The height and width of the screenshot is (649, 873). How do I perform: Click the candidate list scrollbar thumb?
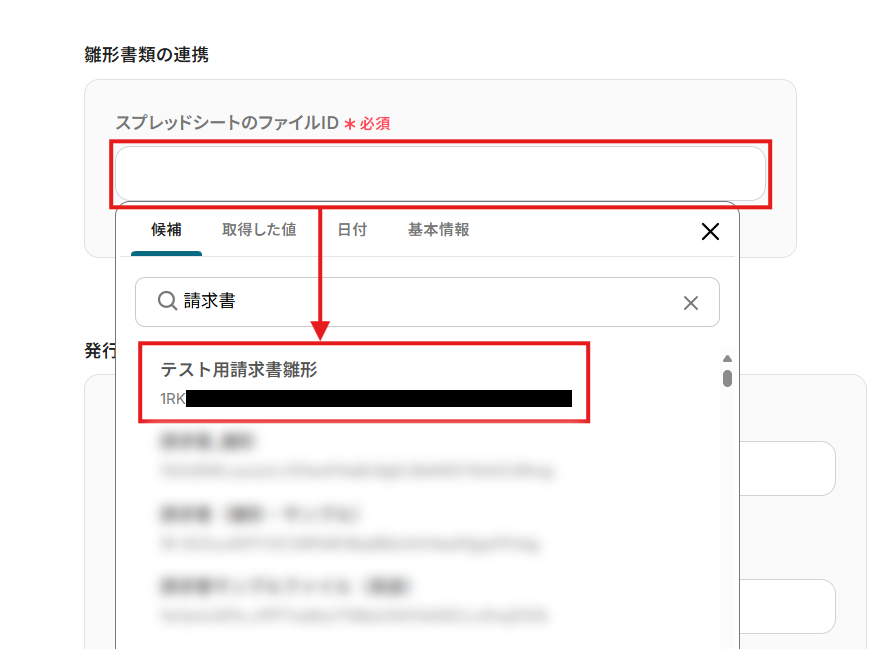[727, 378]
